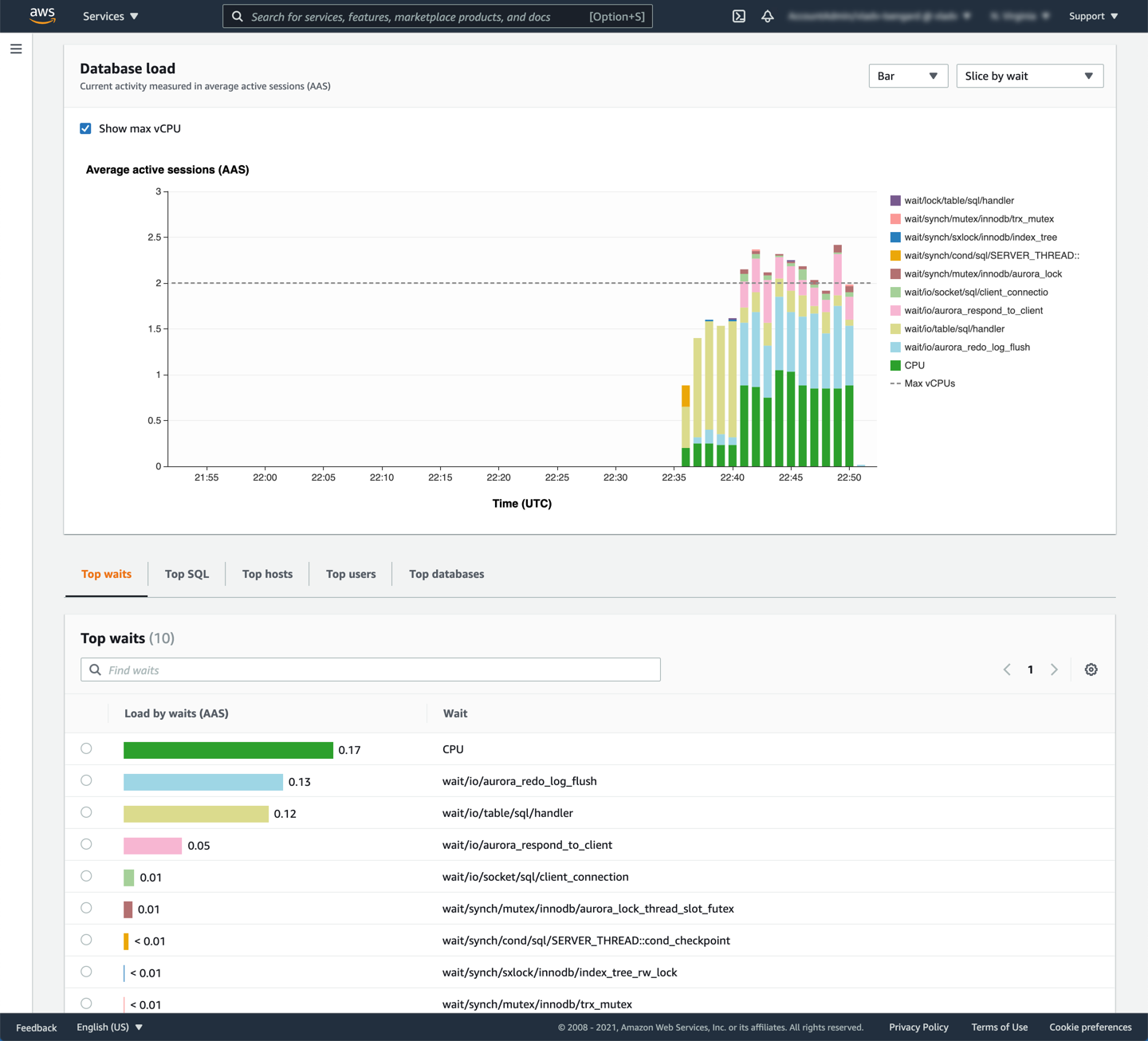
Task: Click the Feedback button in footer
Action: [x=37, y=1027]
